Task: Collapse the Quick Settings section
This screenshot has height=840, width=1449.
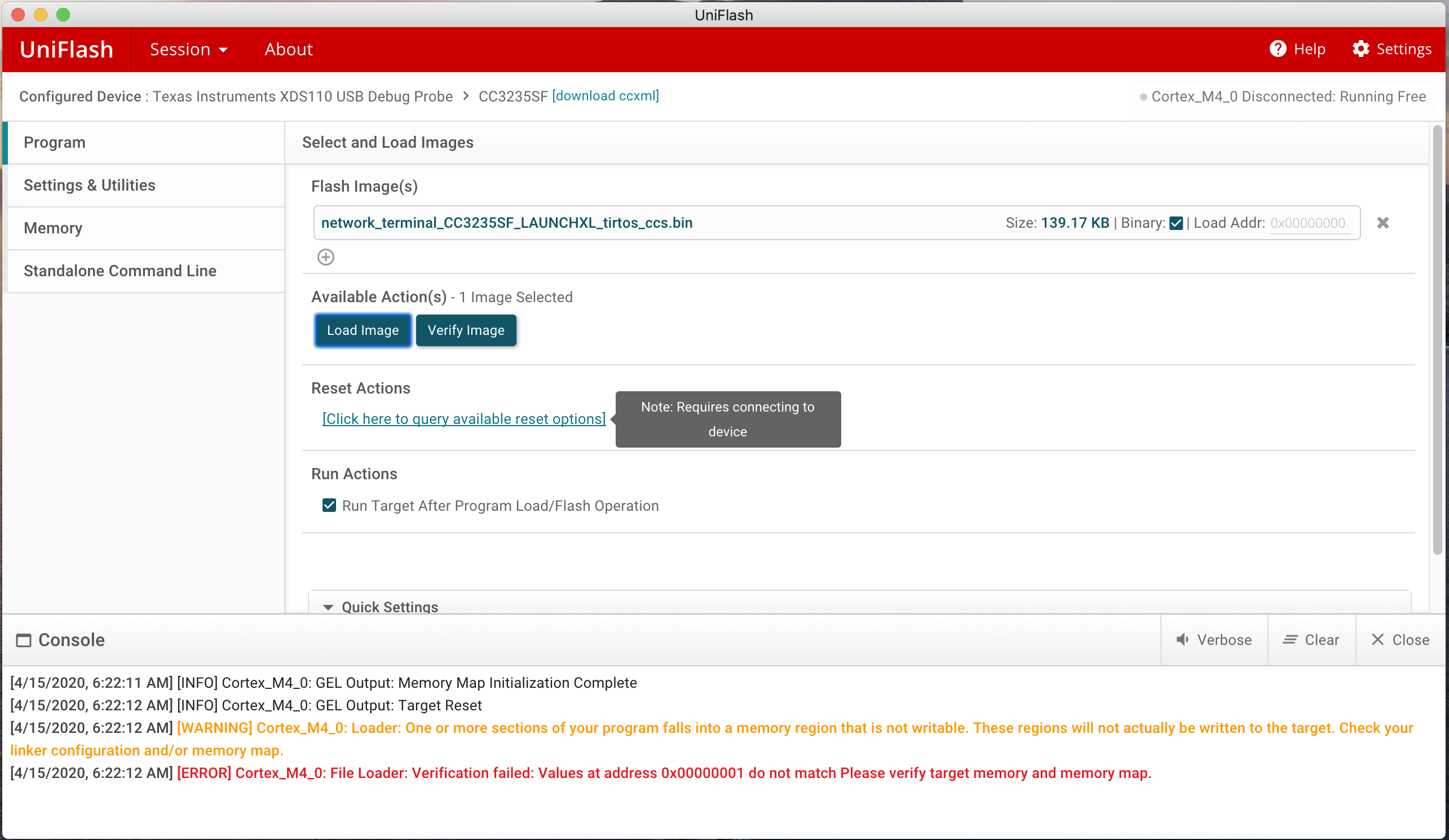Action: [328, 607]
